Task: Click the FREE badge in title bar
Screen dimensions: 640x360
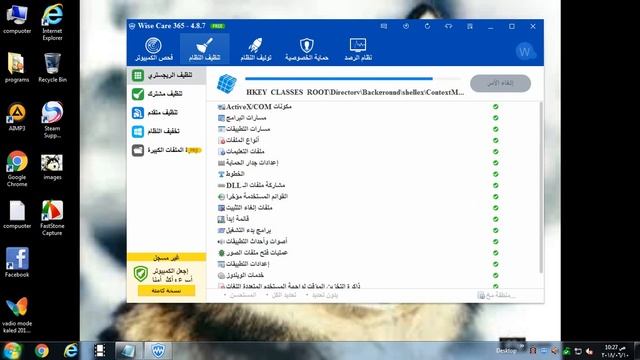Action: pyautogui.click(x=218, y=26)
